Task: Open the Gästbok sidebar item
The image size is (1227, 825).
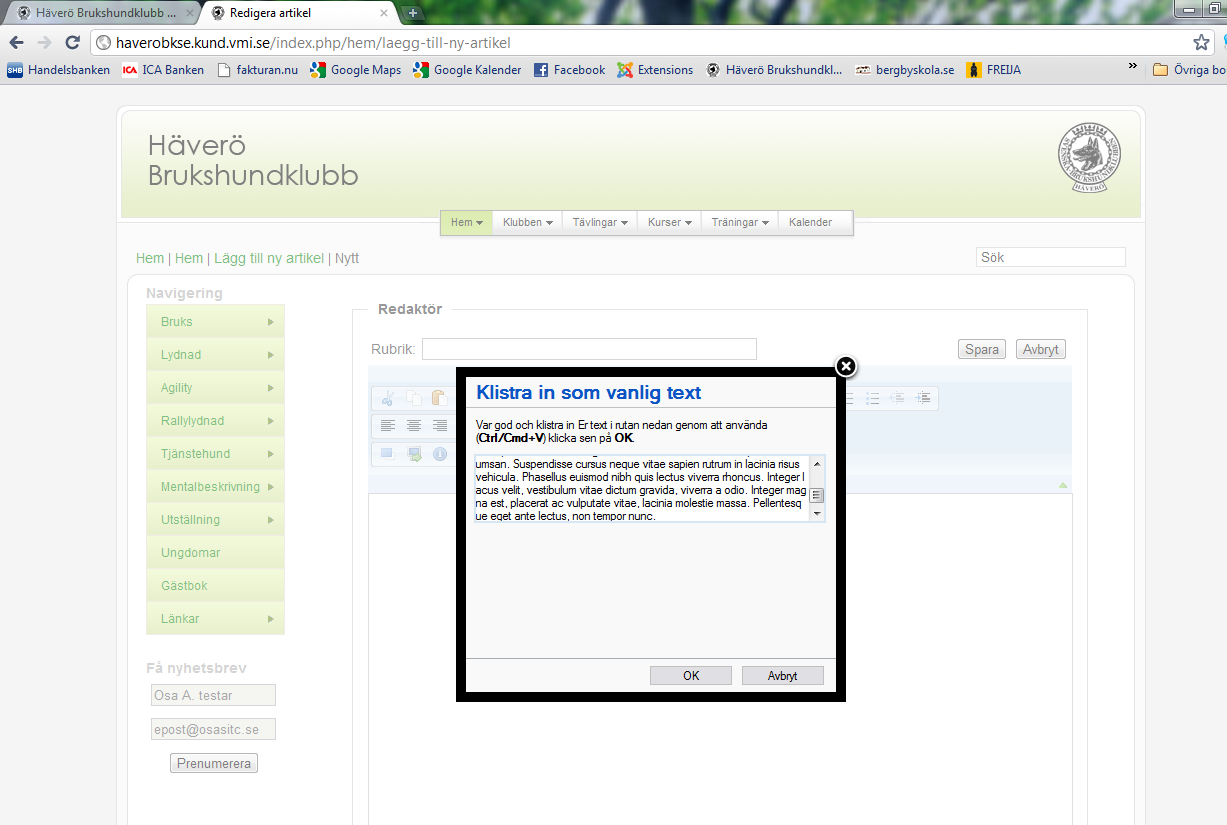Action: tap(215, 586)
